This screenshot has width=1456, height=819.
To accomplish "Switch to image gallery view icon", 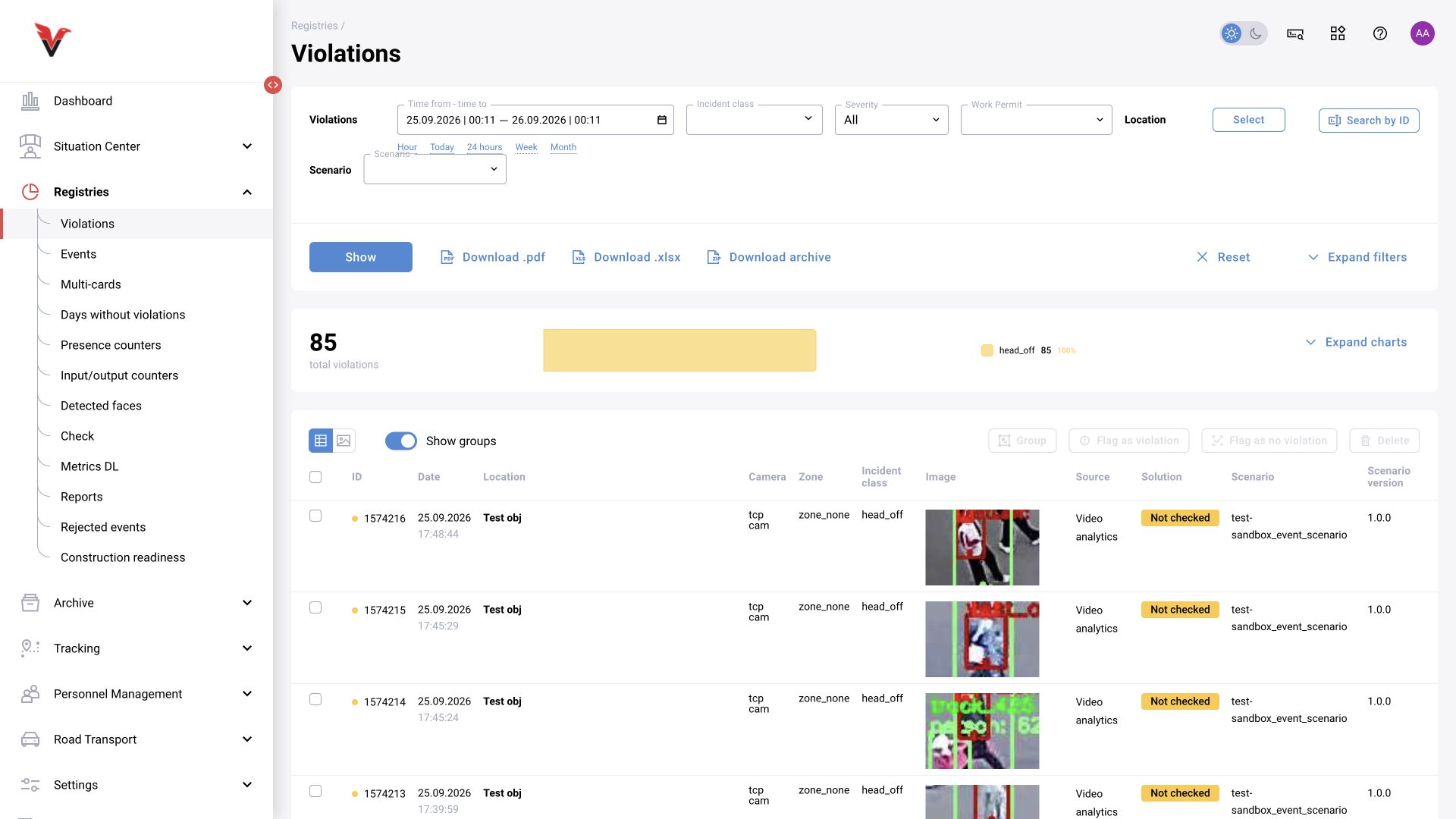I will (x=344, y=441).
